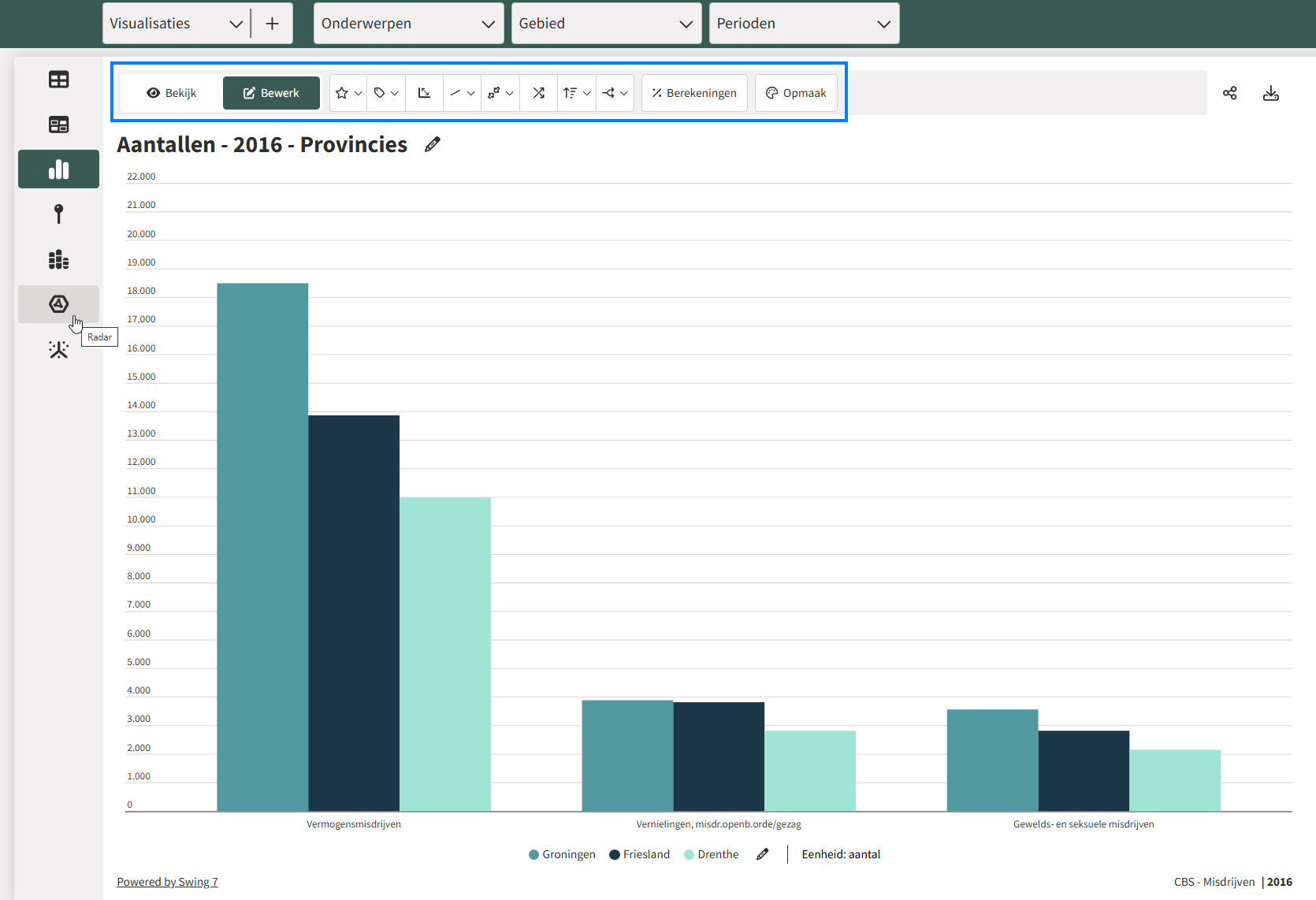
Task: Click the download icon
Action: pyautogui.click(x=1270, y=93)
